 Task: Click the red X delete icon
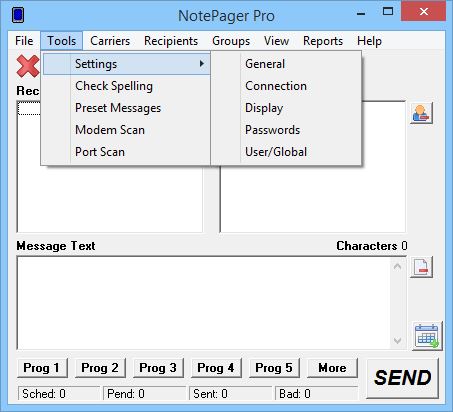pyautogui.click(x=28, y=66)
